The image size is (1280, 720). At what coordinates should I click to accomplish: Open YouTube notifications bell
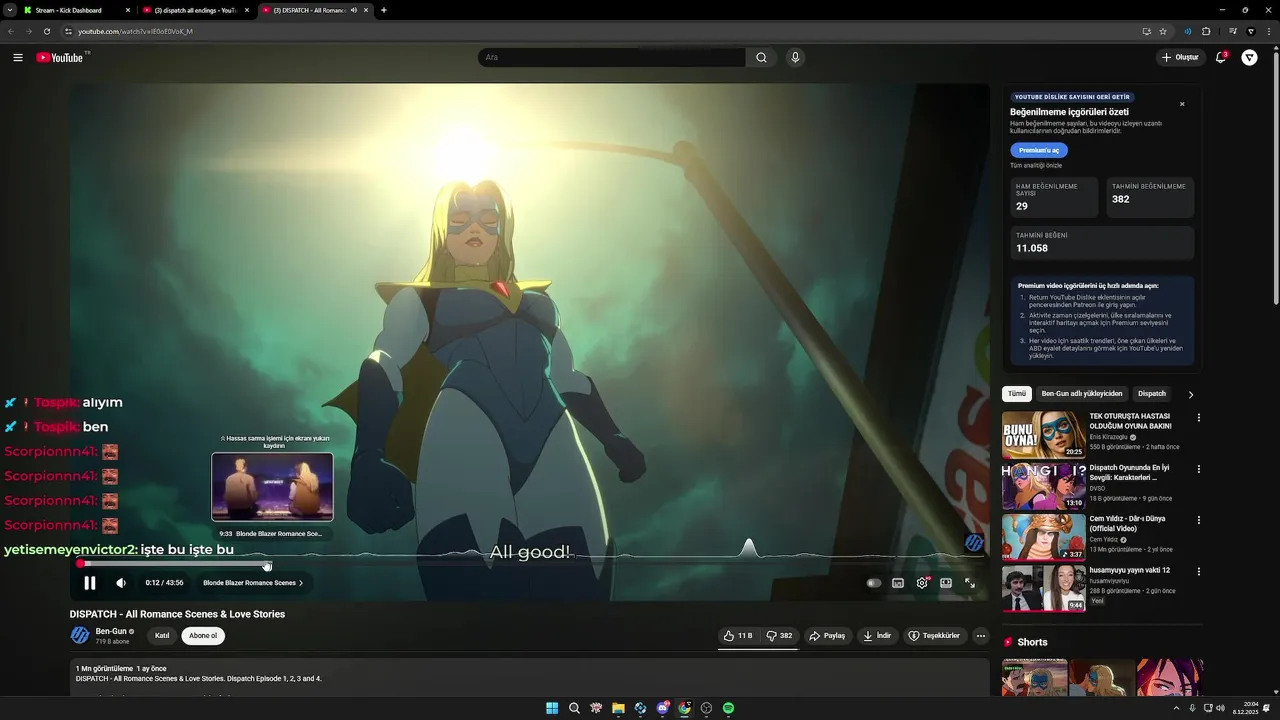pyautogui.click(x=1221, y=57)
